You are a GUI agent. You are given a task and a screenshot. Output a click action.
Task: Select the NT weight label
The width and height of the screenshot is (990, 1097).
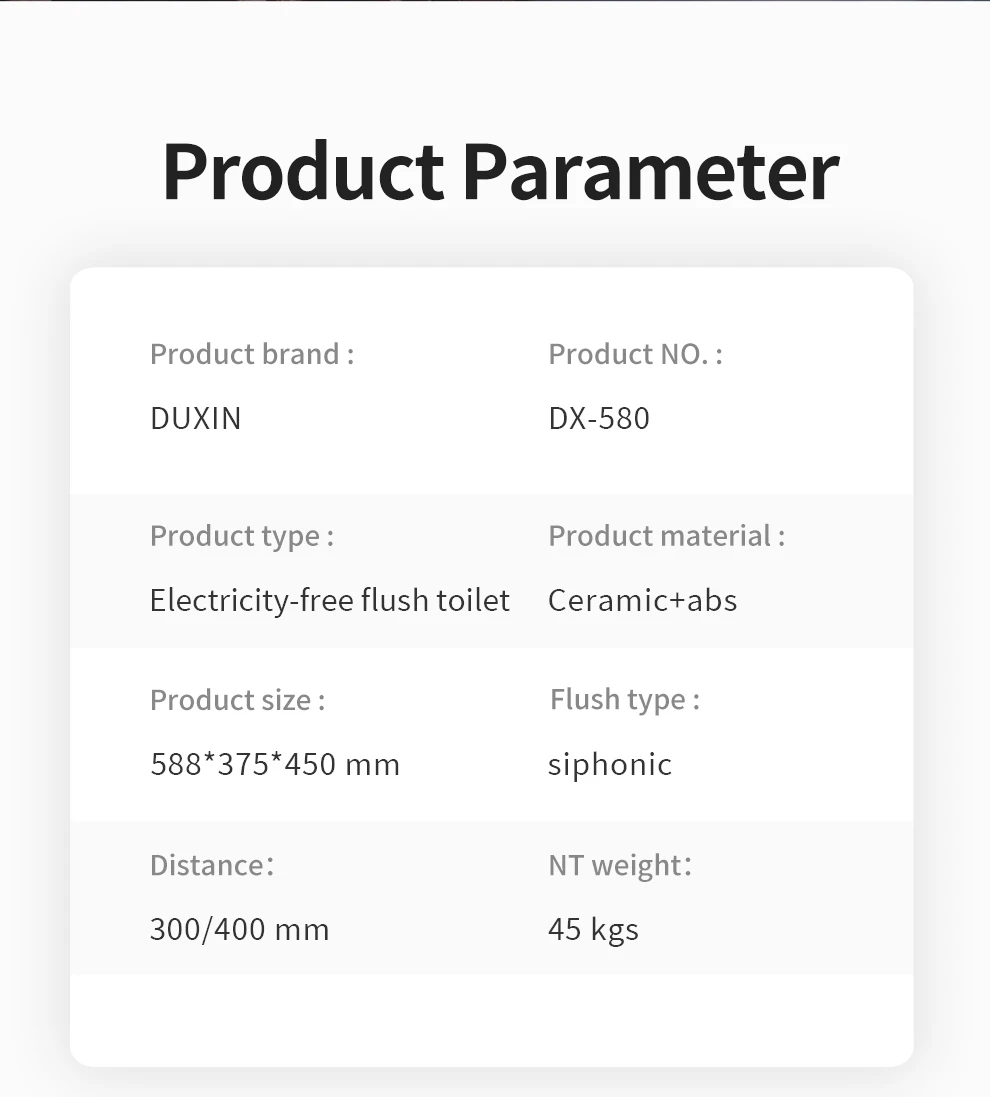pyautogui.click(x=620, y=865)
